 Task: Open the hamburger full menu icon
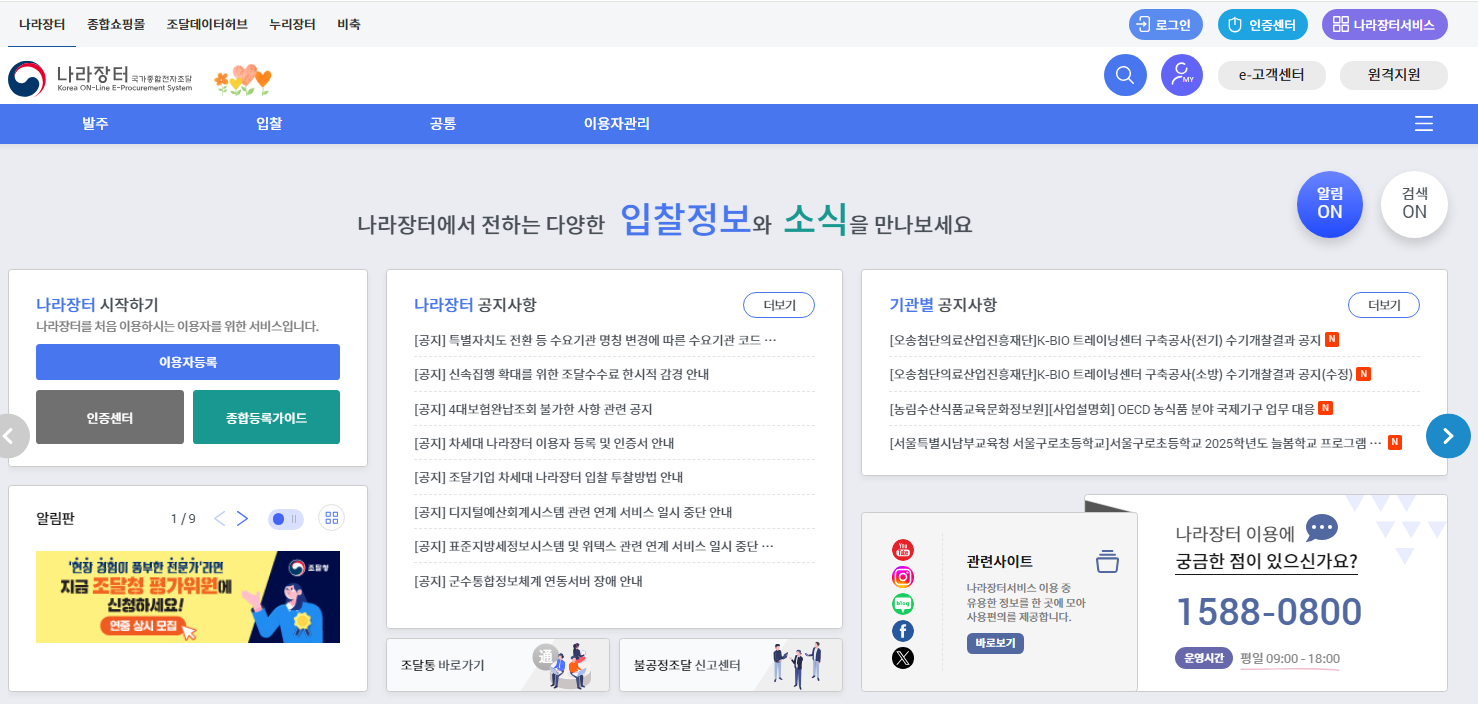coord(1424,124)
